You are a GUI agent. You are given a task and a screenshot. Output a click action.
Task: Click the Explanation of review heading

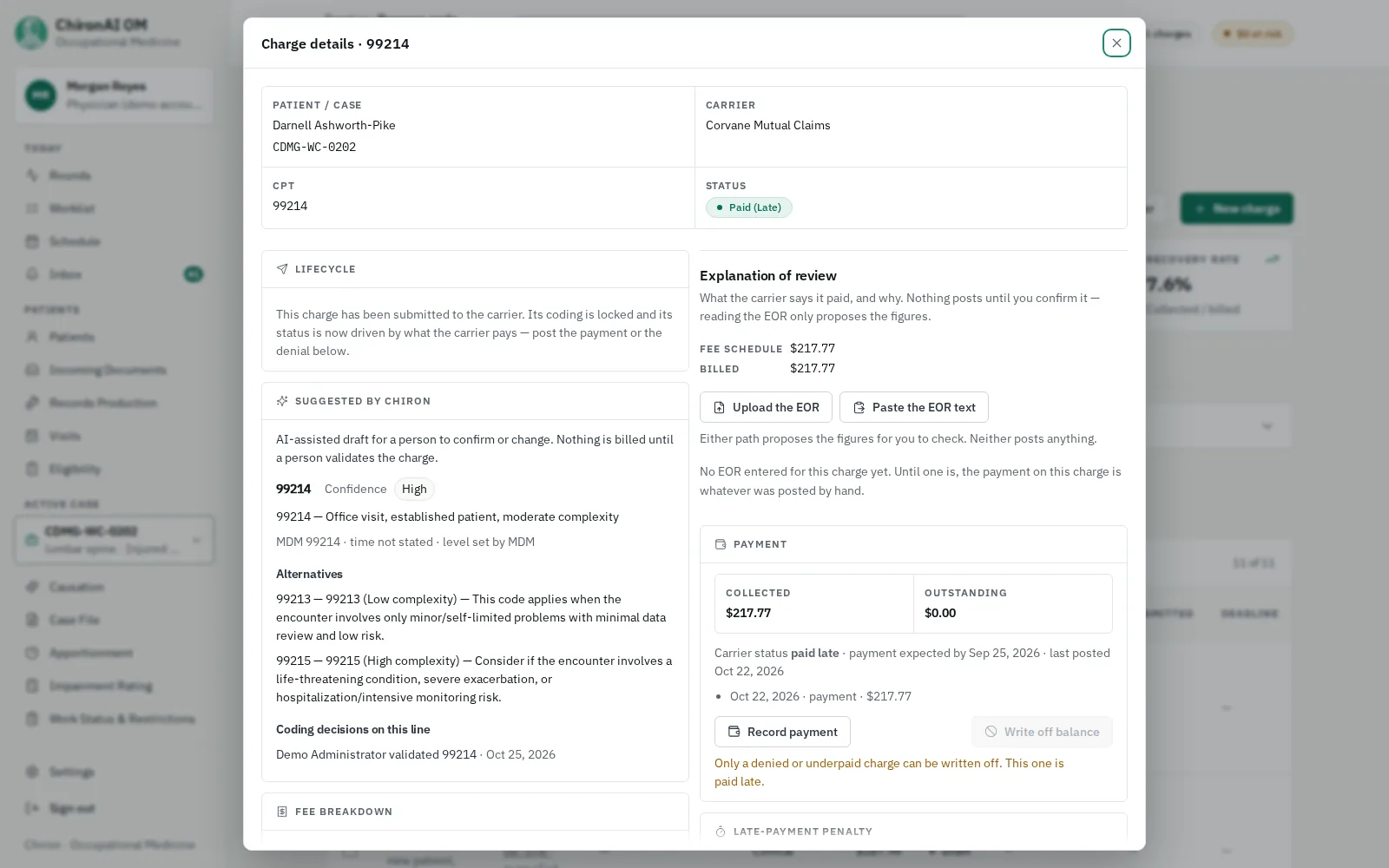[768, 275]
